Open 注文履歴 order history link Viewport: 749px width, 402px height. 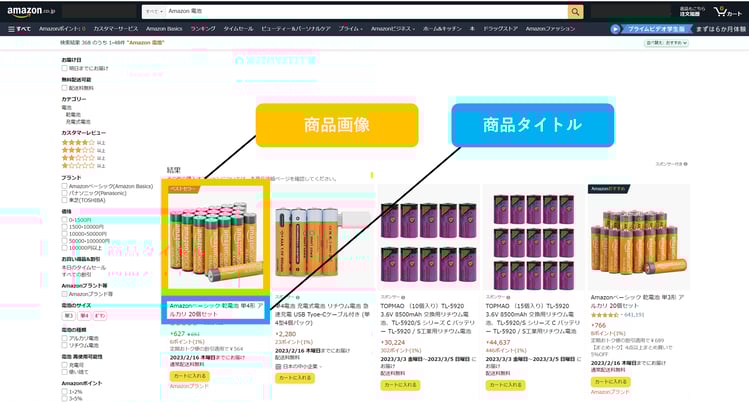click(x=690, y=14)
